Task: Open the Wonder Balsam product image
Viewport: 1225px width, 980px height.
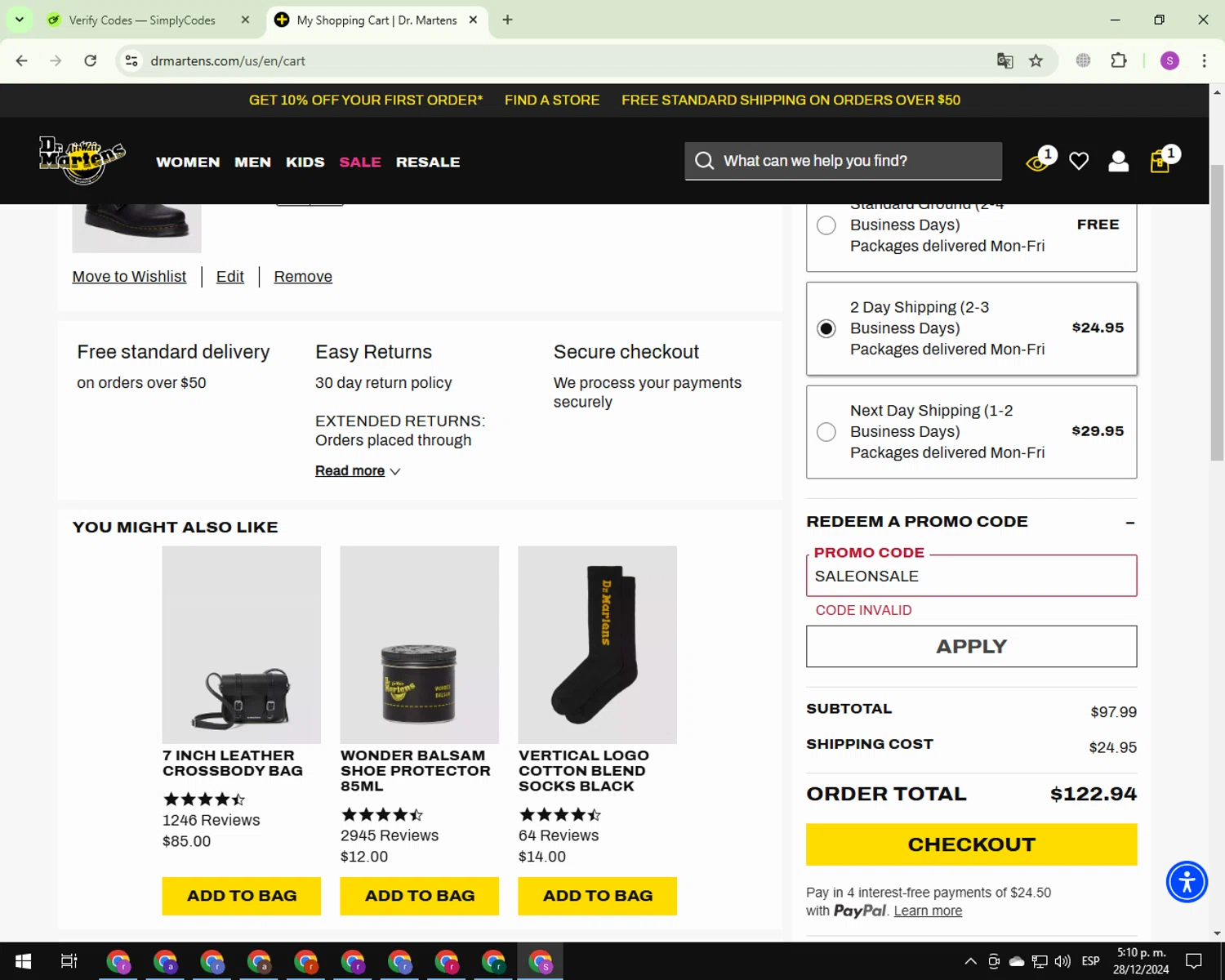Action: point(420,644)
